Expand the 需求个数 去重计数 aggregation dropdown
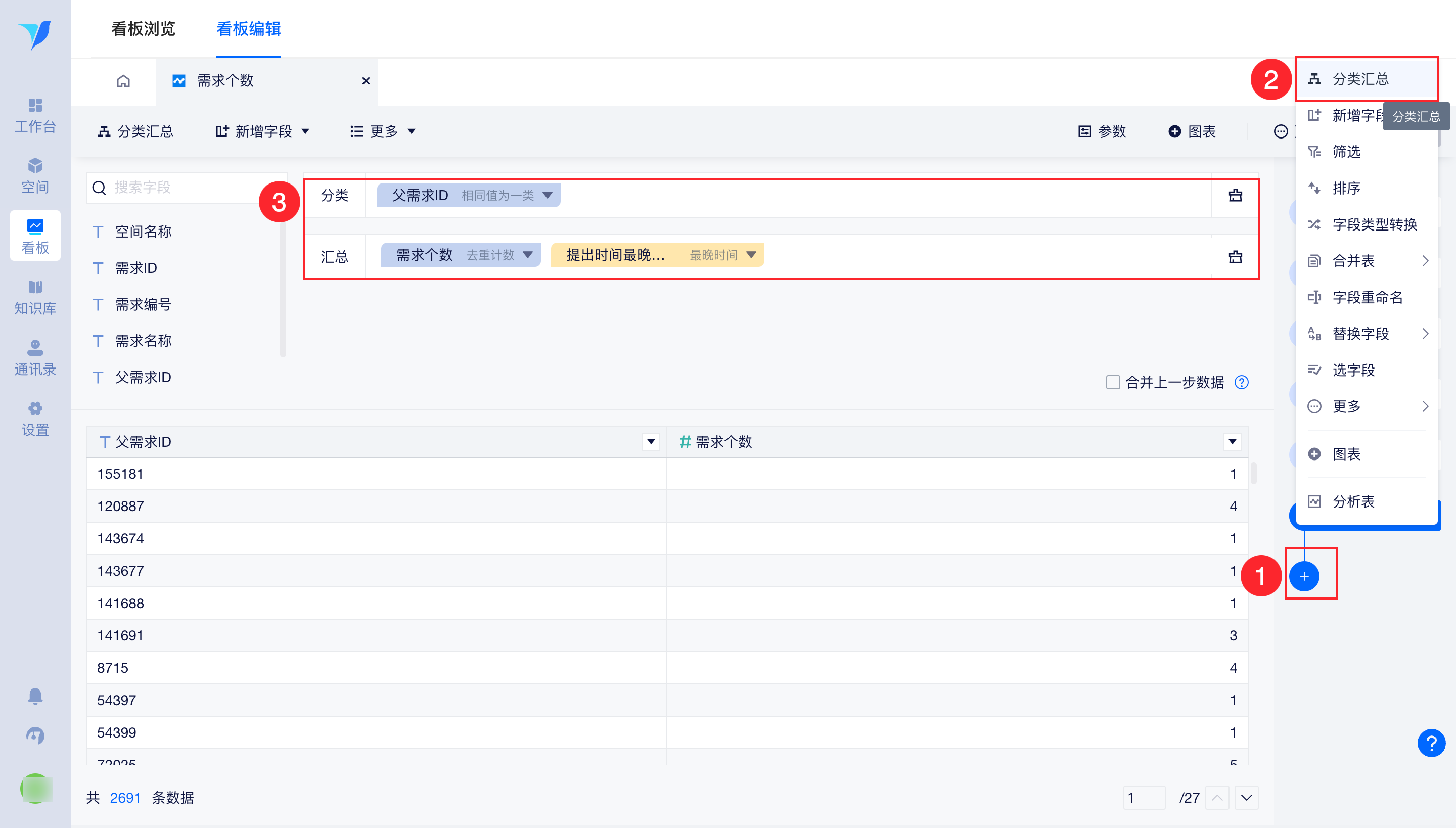Screen dimensions: 1456x828 point(527,255)
